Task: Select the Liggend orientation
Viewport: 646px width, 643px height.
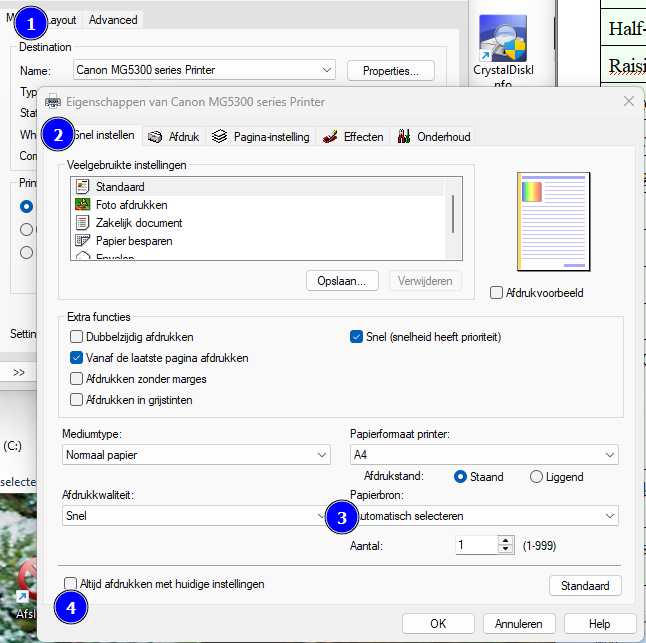Action: point(536,477)
